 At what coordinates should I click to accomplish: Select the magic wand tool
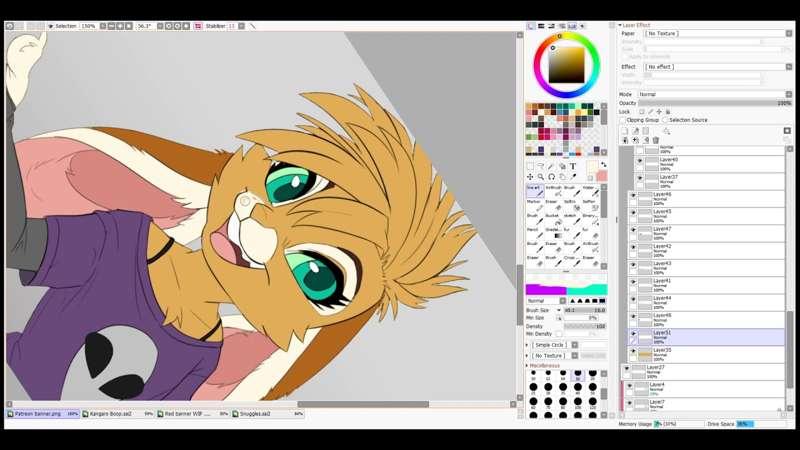click(x=552, y=166)
